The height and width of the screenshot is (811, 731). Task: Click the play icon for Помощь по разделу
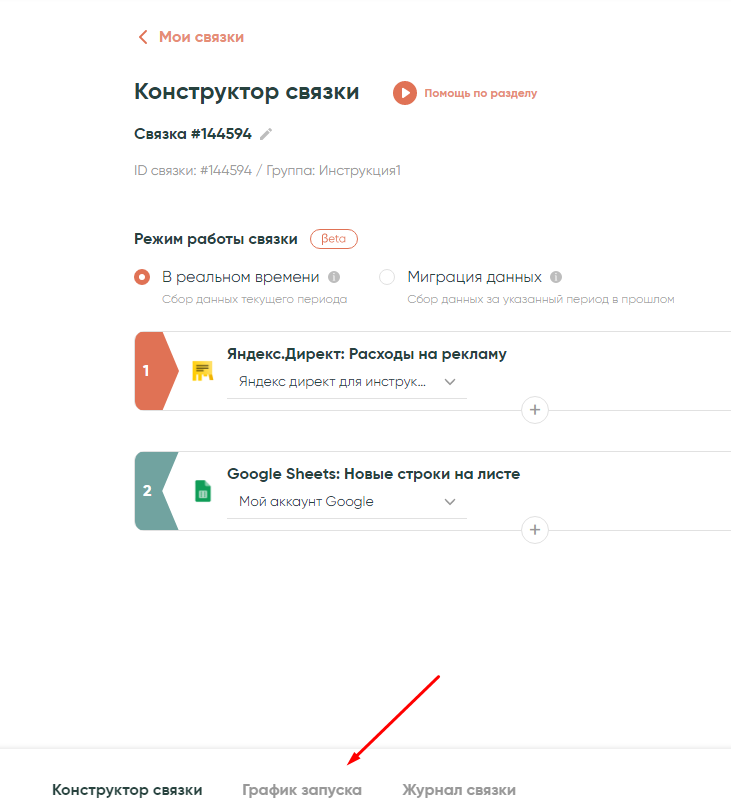click(x=404, y=93)
